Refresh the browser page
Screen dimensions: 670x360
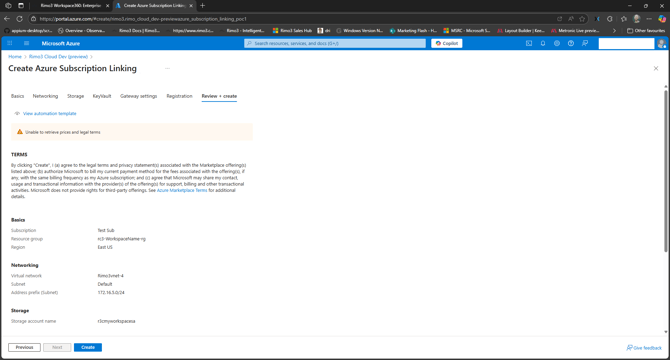19,19
